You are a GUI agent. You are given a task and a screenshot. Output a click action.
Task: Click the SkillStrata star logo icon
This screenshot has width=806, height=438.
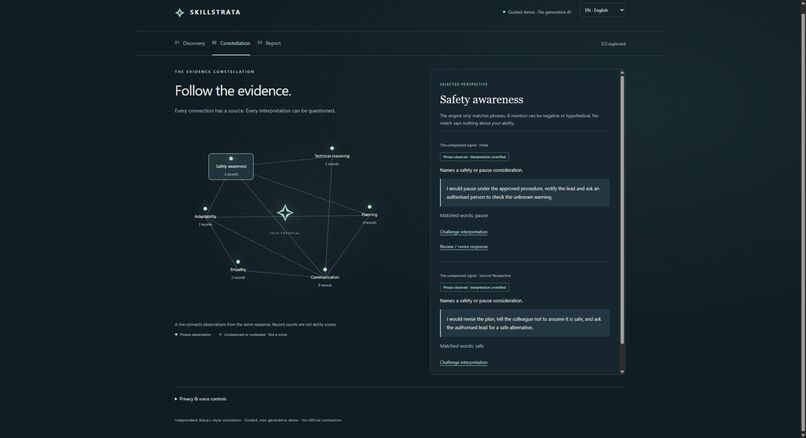point(179,12)
